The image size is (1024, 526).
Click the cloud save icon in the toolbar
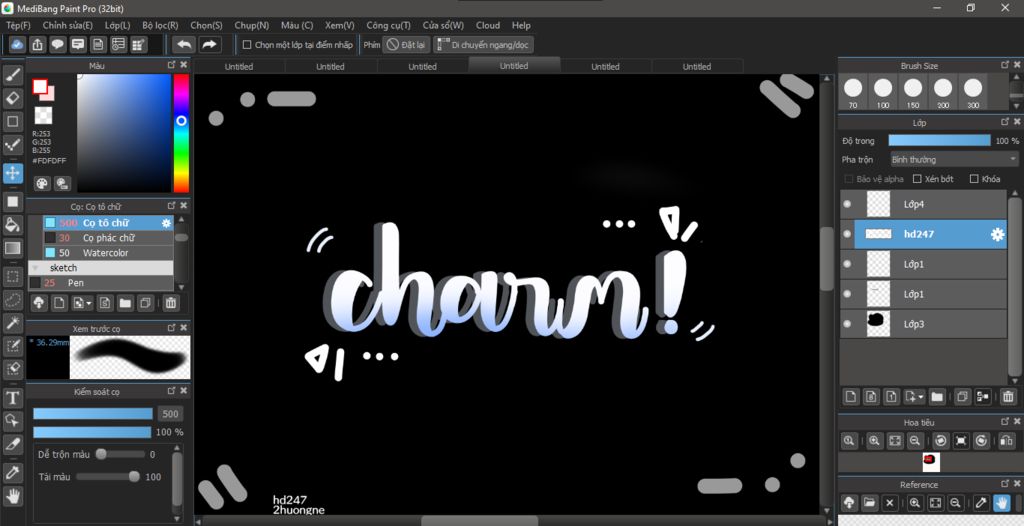point(18,44)
